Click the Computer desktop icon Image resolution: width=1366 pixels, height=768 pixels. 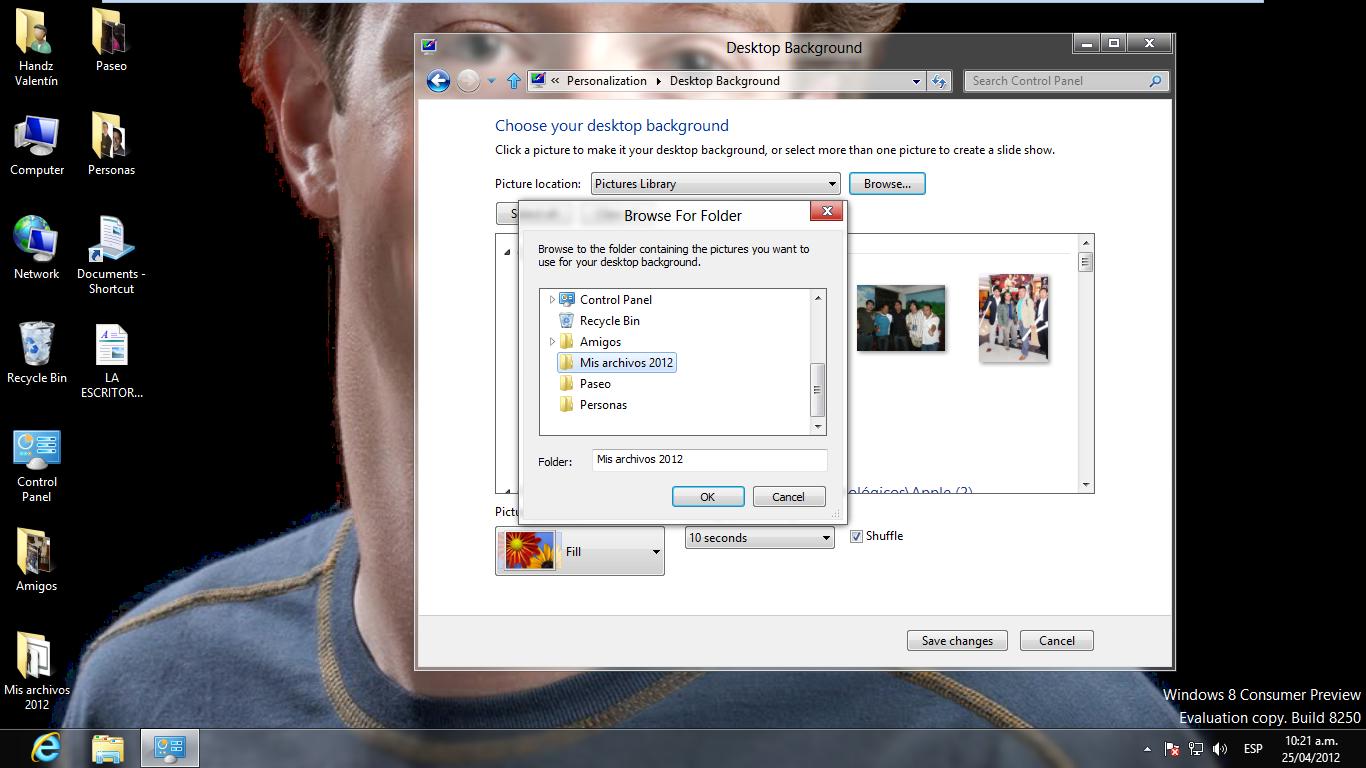pyautogui.click(x=37, y=143)
